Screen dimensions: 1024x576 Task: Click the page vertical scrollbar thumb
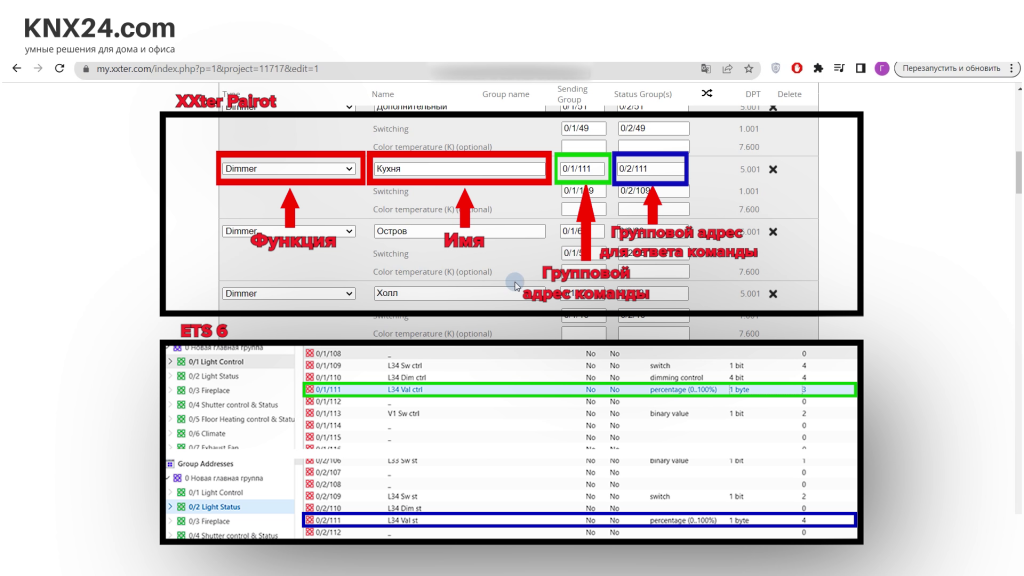[1019, 173]
